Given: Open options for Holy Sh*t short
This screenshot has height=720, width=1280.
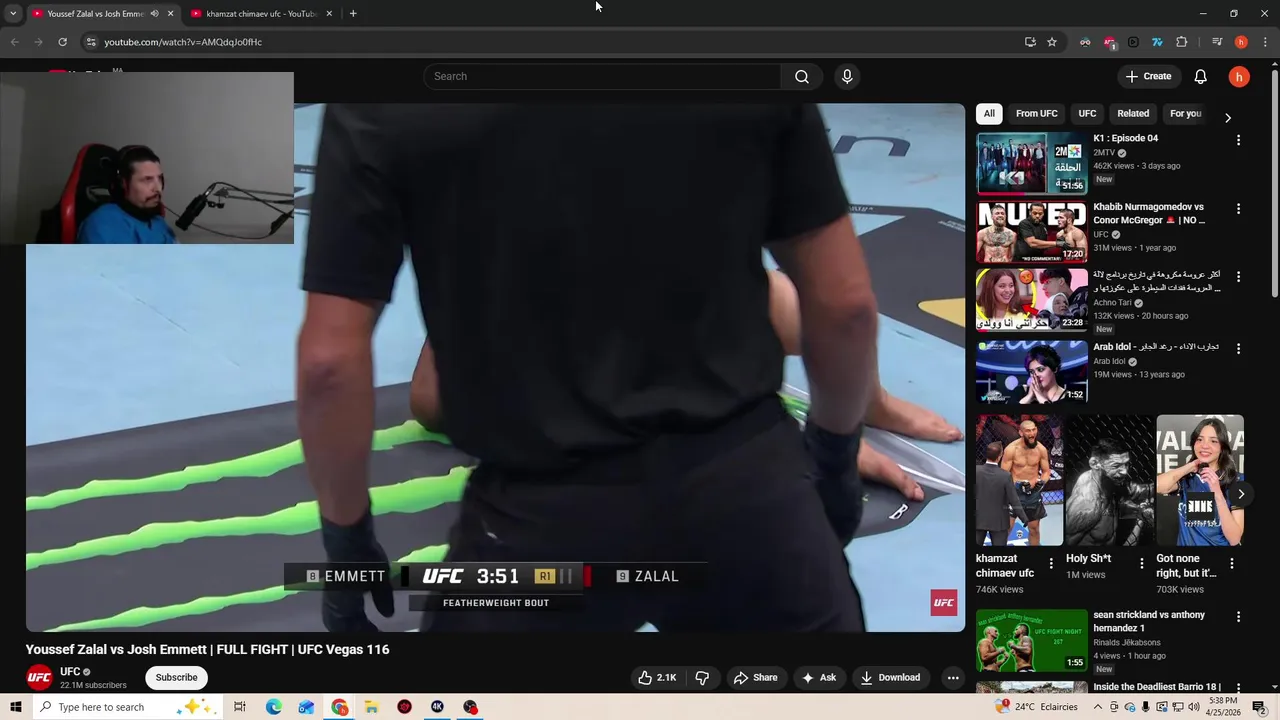Looking at the screenshot, I should pos(1141,563).
